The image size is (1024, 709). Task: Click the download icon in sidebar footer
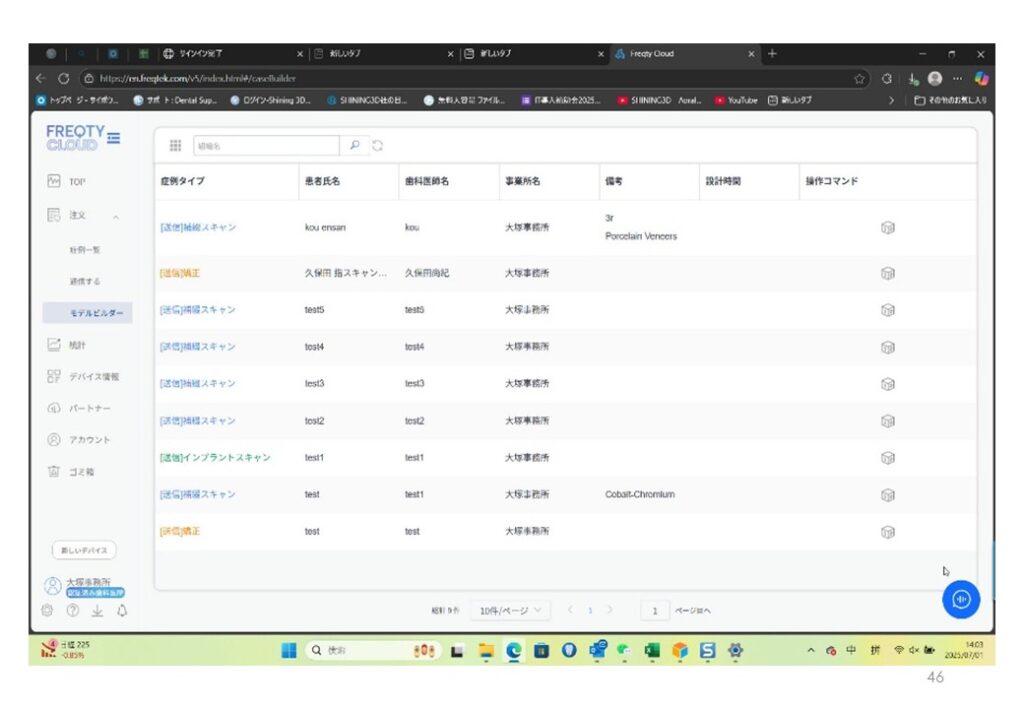coord(97,610)
